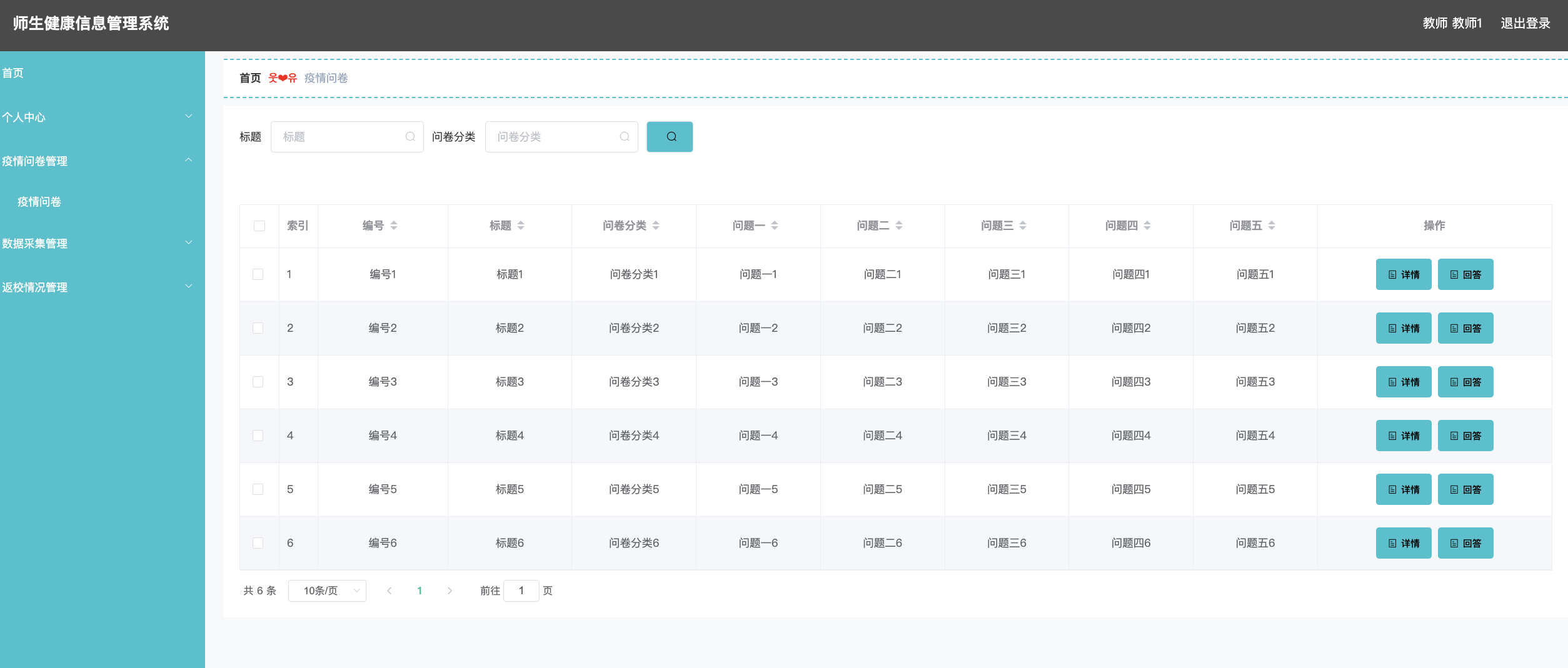Toggle select-all checkbox in table header
Screen dimensions: 1568x668
(259, 226)
